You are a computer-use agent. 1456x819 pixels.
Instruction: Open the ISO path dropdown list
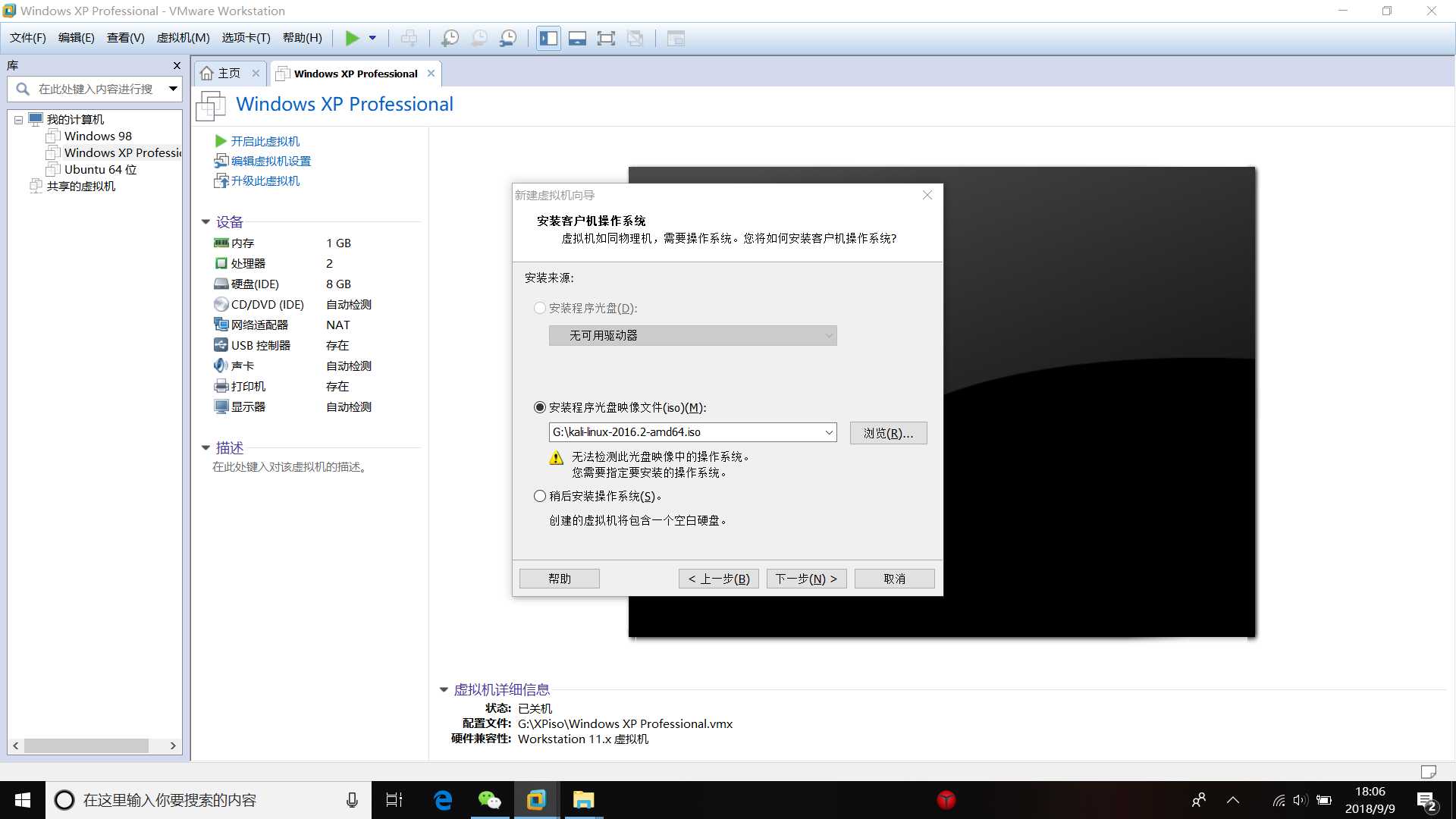[829, 432]
